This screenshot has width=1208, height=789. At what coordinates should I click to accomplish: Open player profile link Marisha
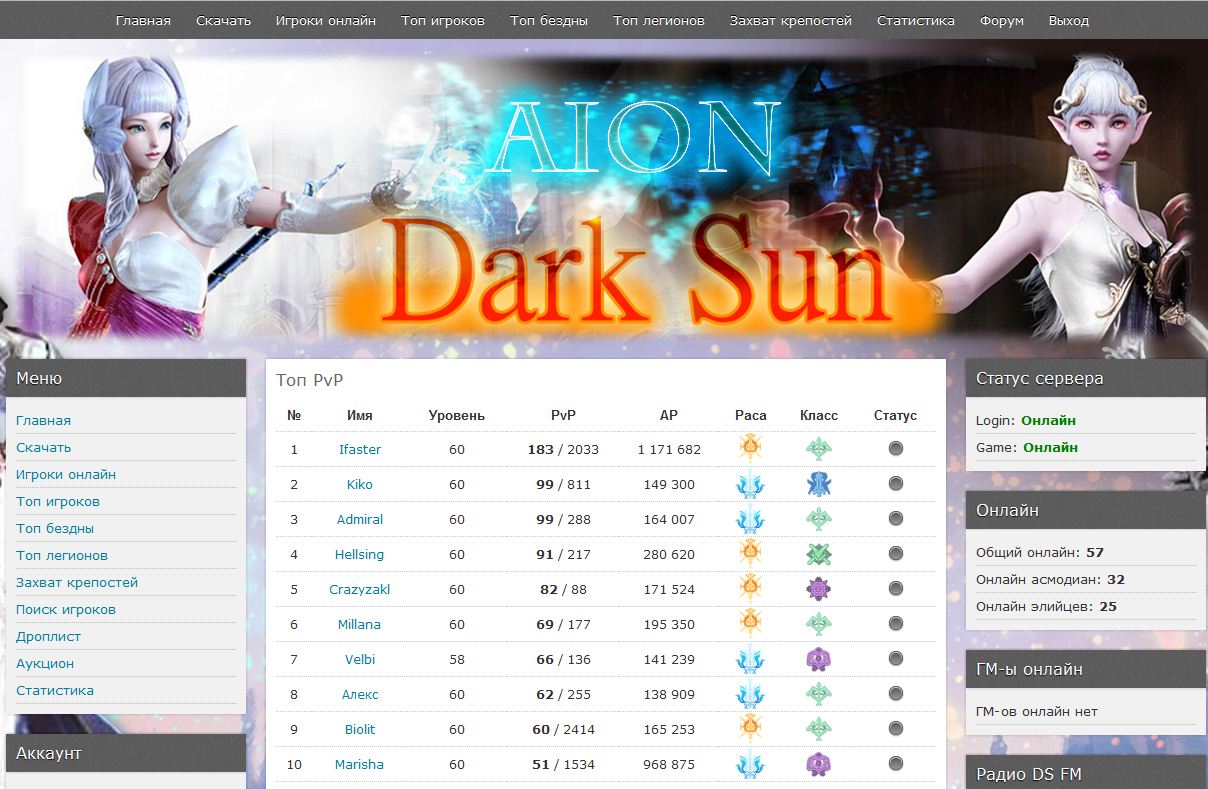[359, 764]
